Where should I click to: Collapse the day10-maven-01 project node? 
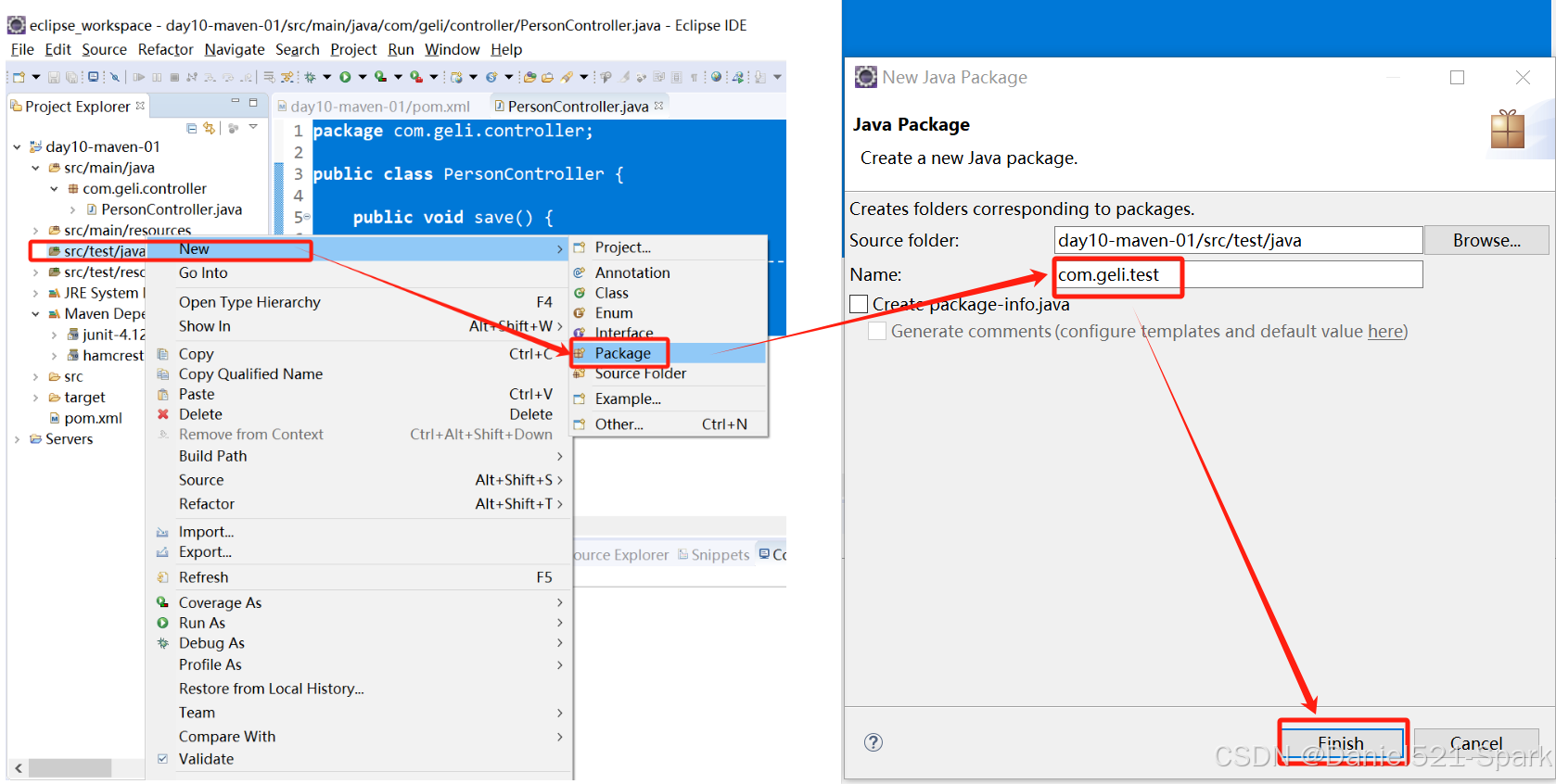(x=17, y=146)
